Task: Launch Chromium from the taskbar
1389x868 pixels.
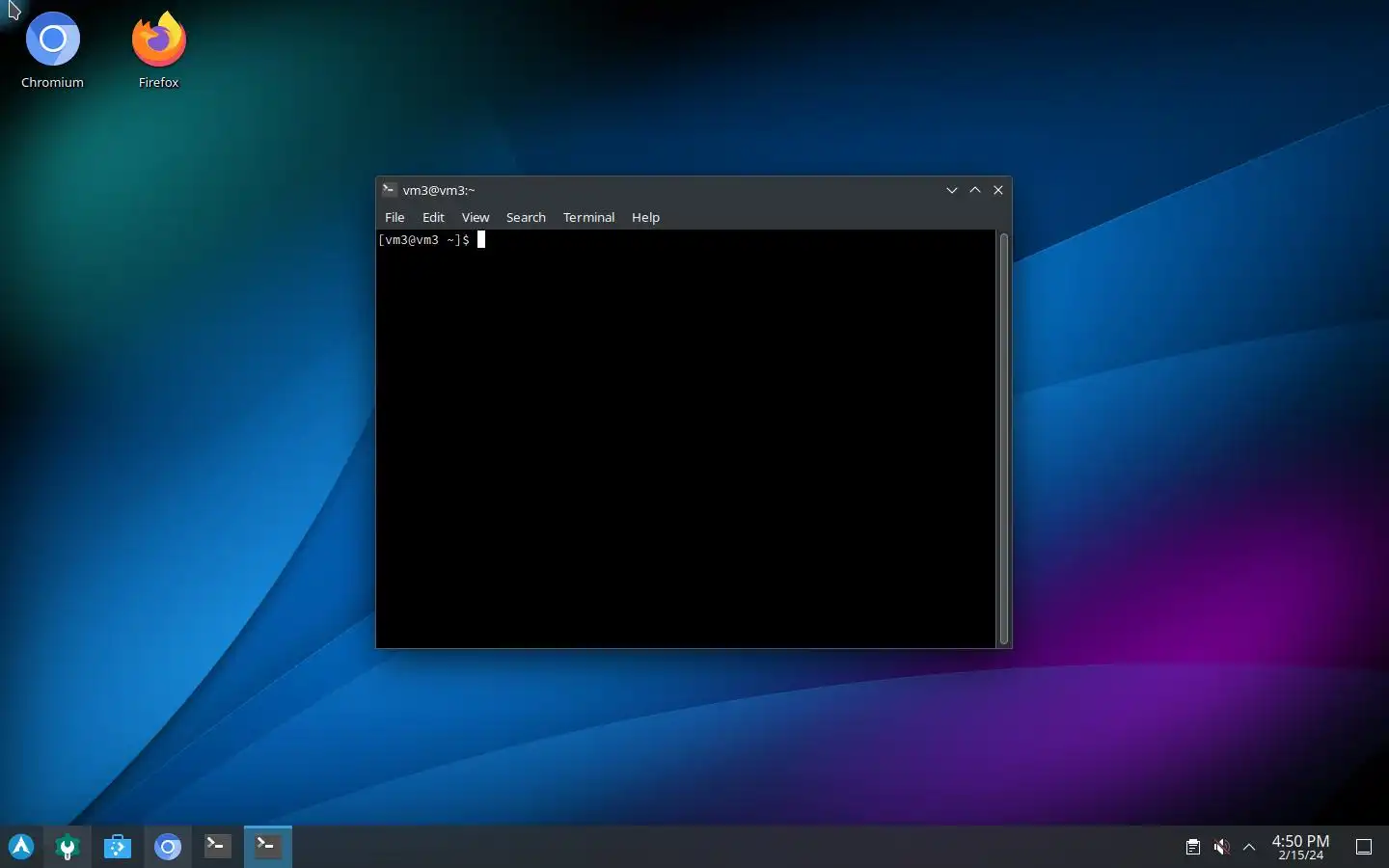Action: 168,847
